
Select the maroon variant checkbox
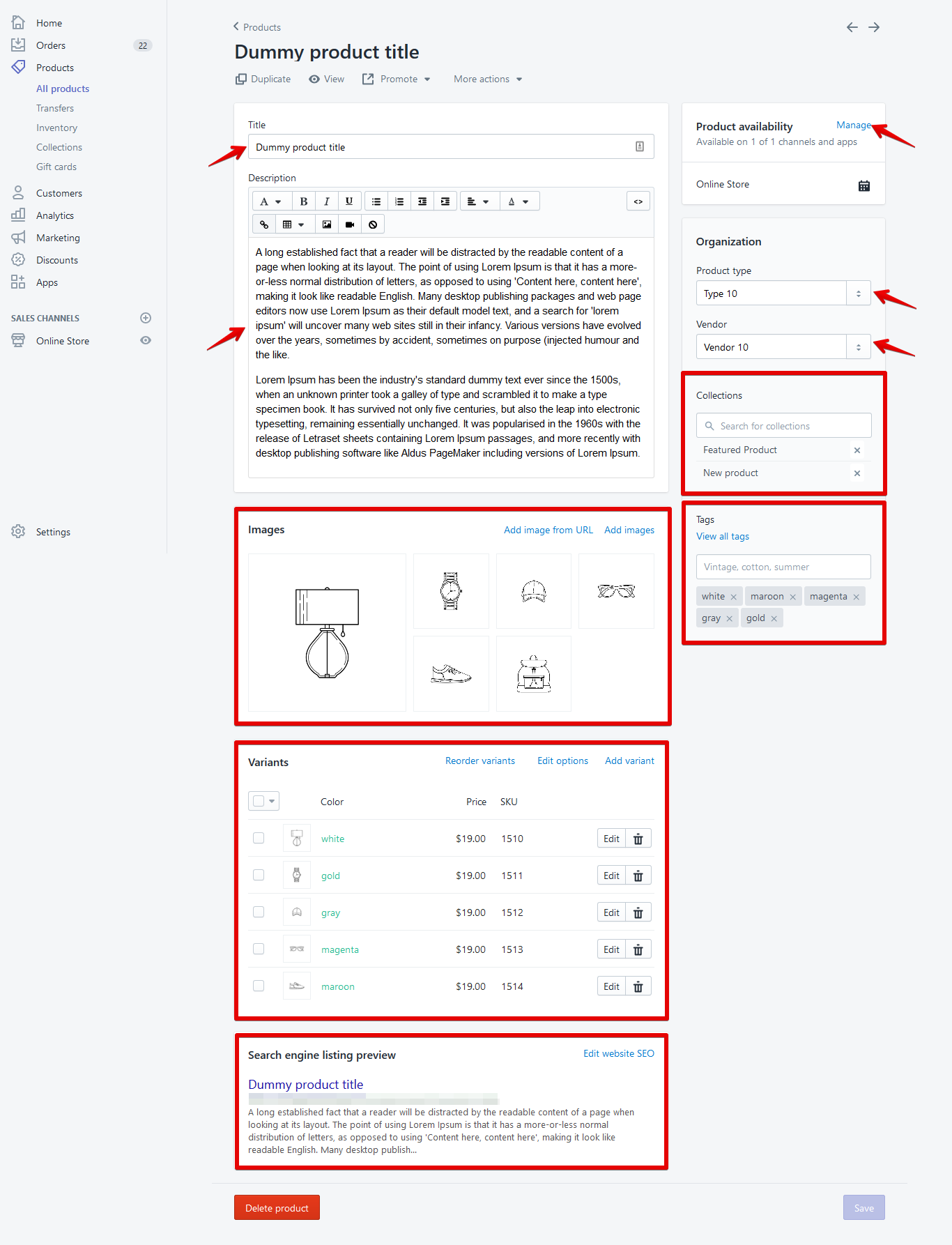coord(259,986)
